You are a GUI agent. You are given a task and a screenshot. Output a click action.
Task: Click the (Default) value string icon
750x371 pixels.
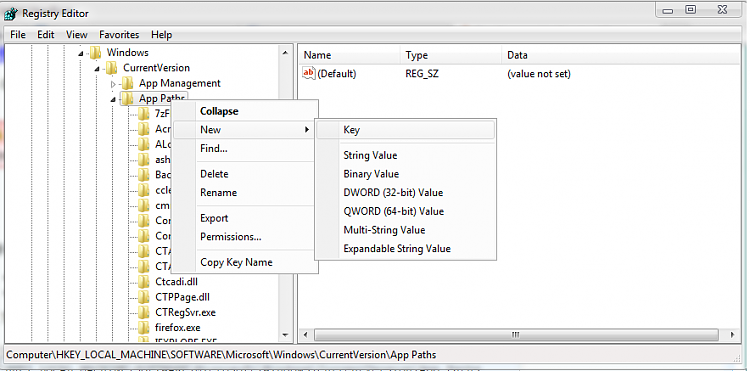309,74
